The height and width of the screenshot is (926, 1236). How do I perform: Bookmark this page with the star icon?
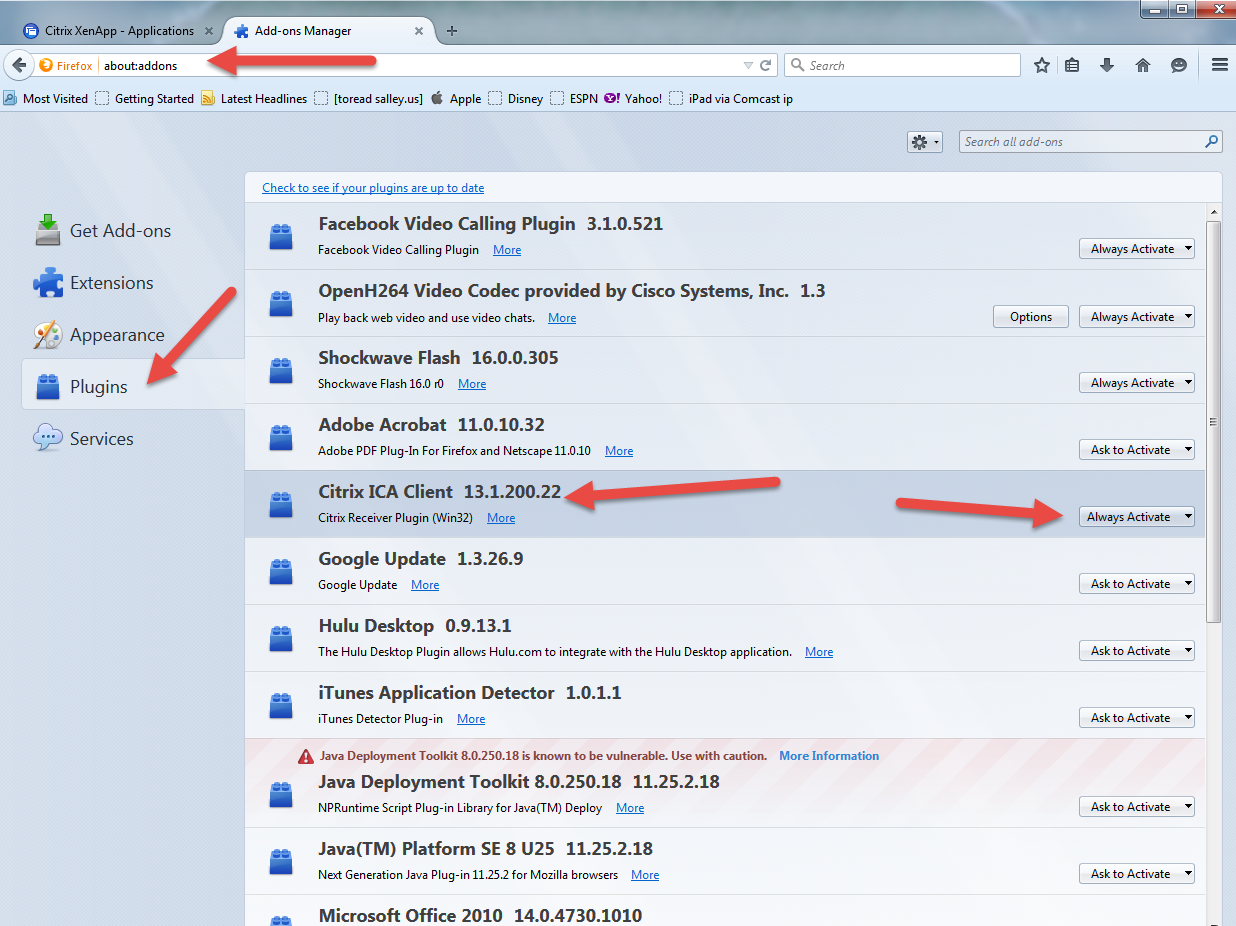pyautogui.click(x=1042, y=65)
